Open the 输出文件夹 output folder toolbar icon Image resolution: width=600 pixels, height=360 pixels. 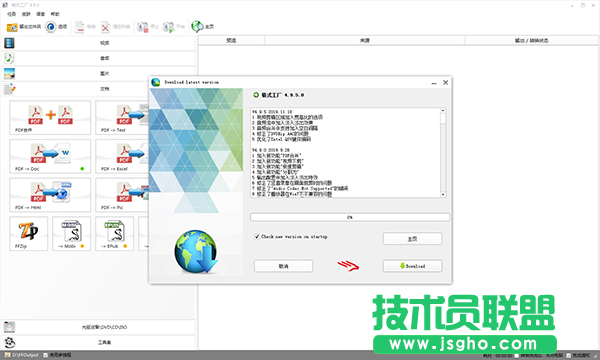point(12,27)
